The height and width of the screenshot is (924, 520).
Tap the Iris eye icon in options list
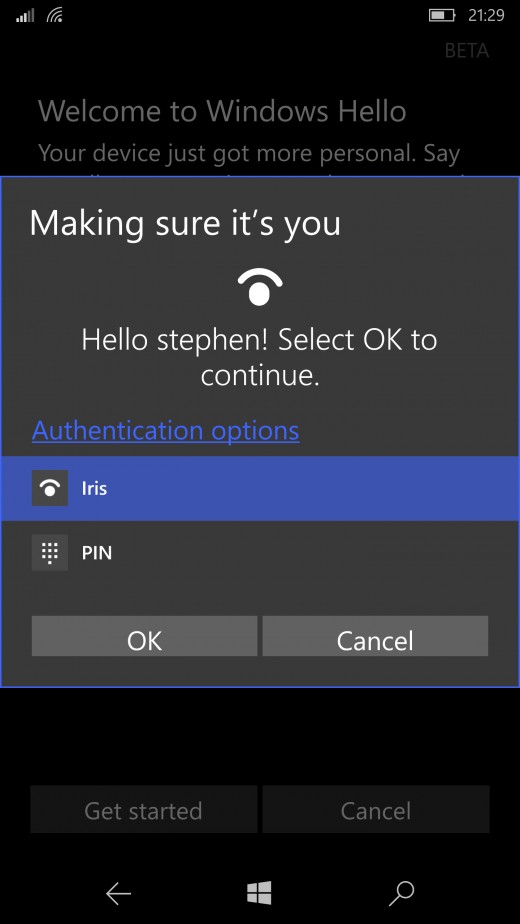pos(50,488)
